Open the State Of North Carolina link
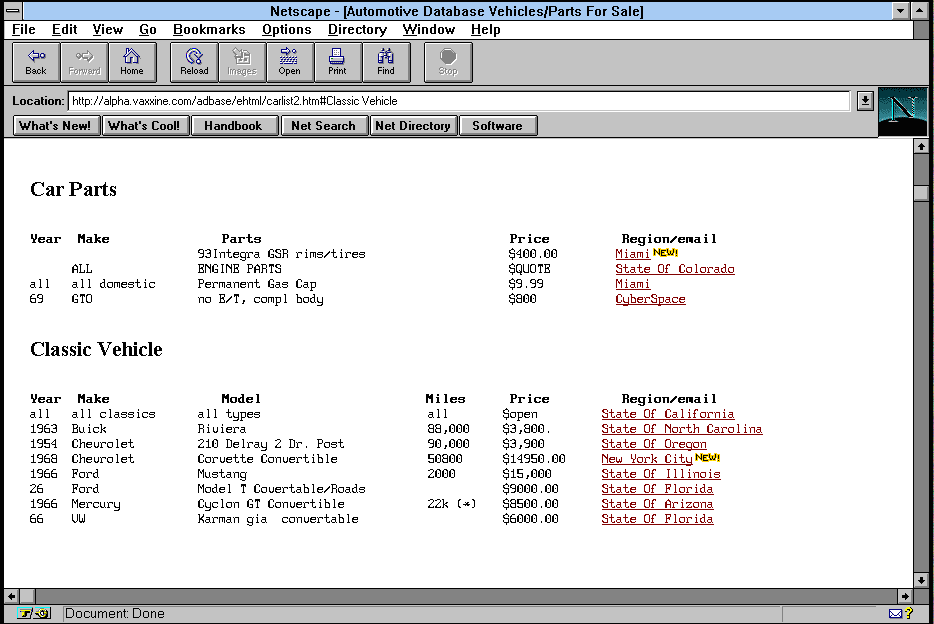 [x=681, y=429]
